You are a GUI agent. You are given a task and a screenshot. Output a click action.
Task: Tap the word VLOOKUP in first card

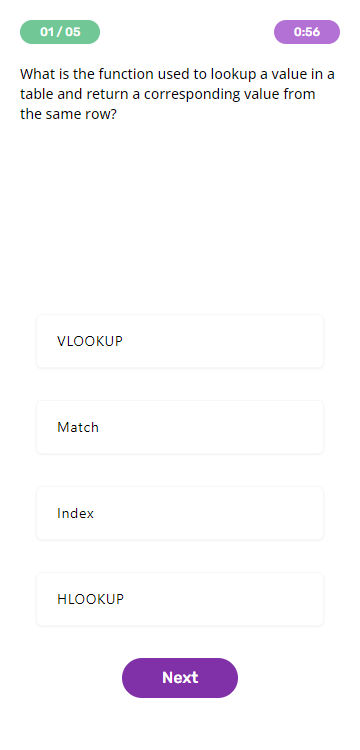click(90, 341)
